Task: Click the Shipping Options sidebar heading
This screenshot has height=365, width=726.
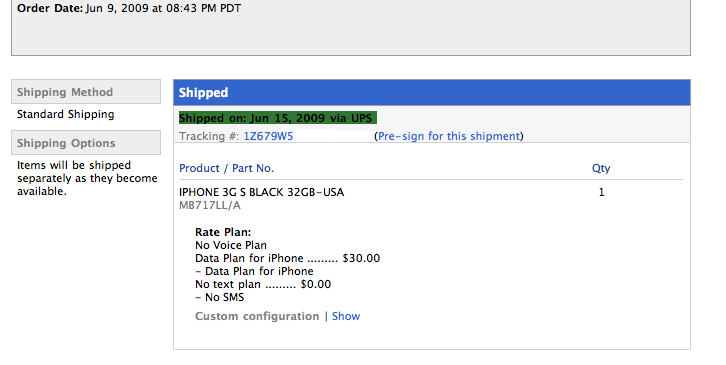Action: (x=86, y=143)
